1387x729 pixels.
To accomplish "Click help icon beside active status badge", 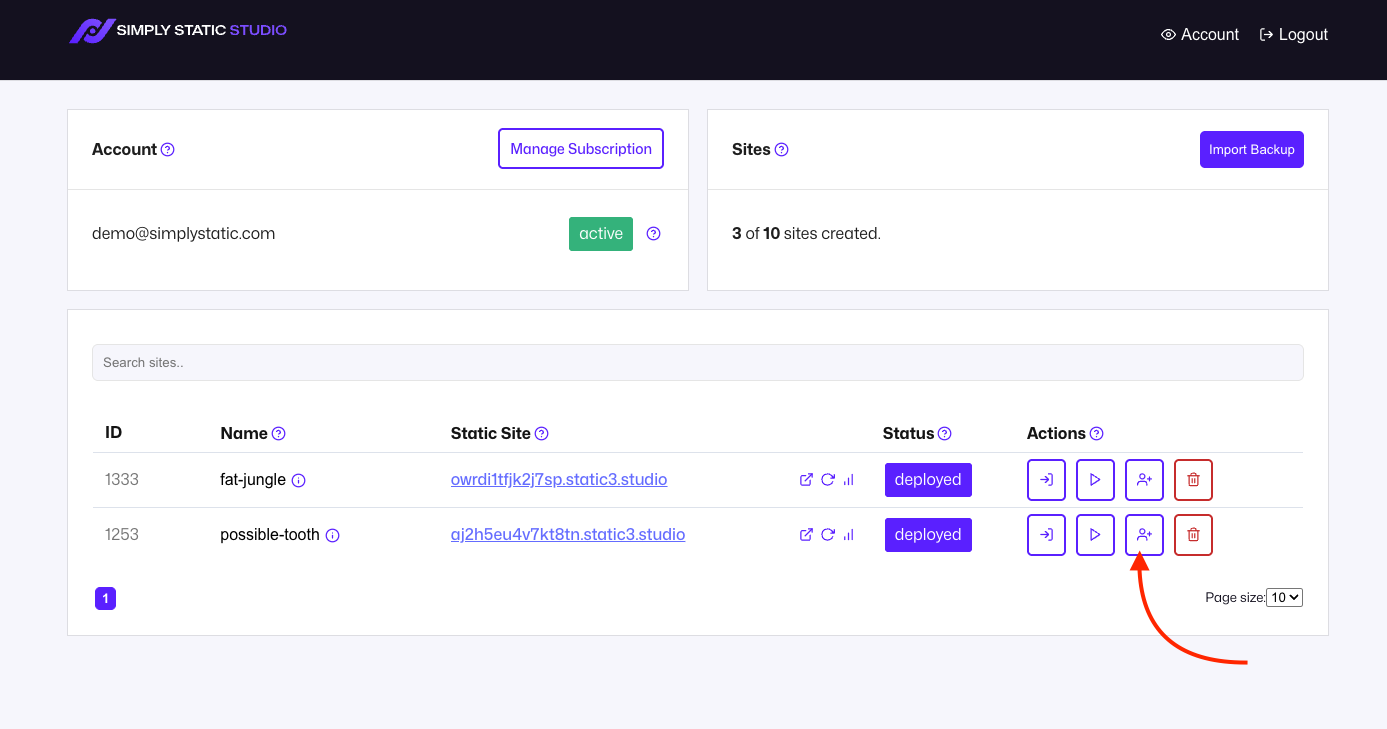I will 654,234.
